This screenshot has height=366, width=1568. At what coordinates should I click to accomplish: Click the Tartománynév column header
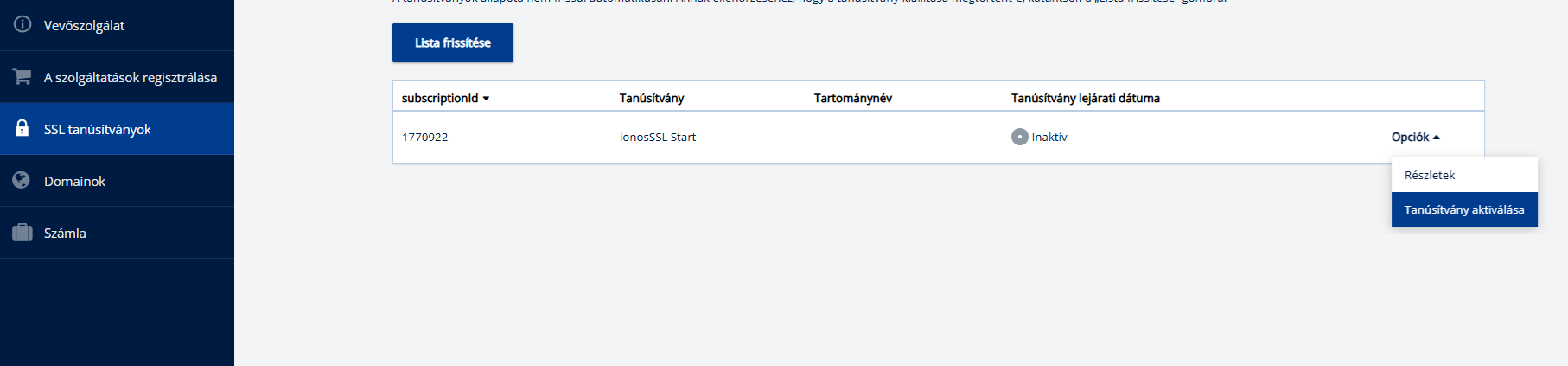tap(853, 98)
